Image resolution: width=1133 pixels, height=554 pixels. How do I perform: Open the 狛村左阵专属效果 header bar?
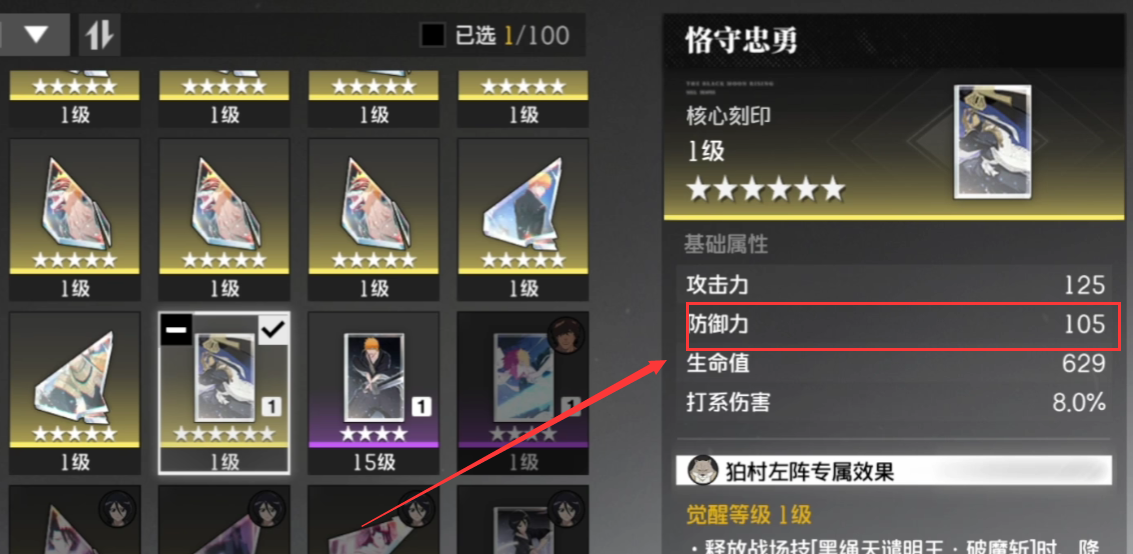pyautogui.click(x=893, y=471)
